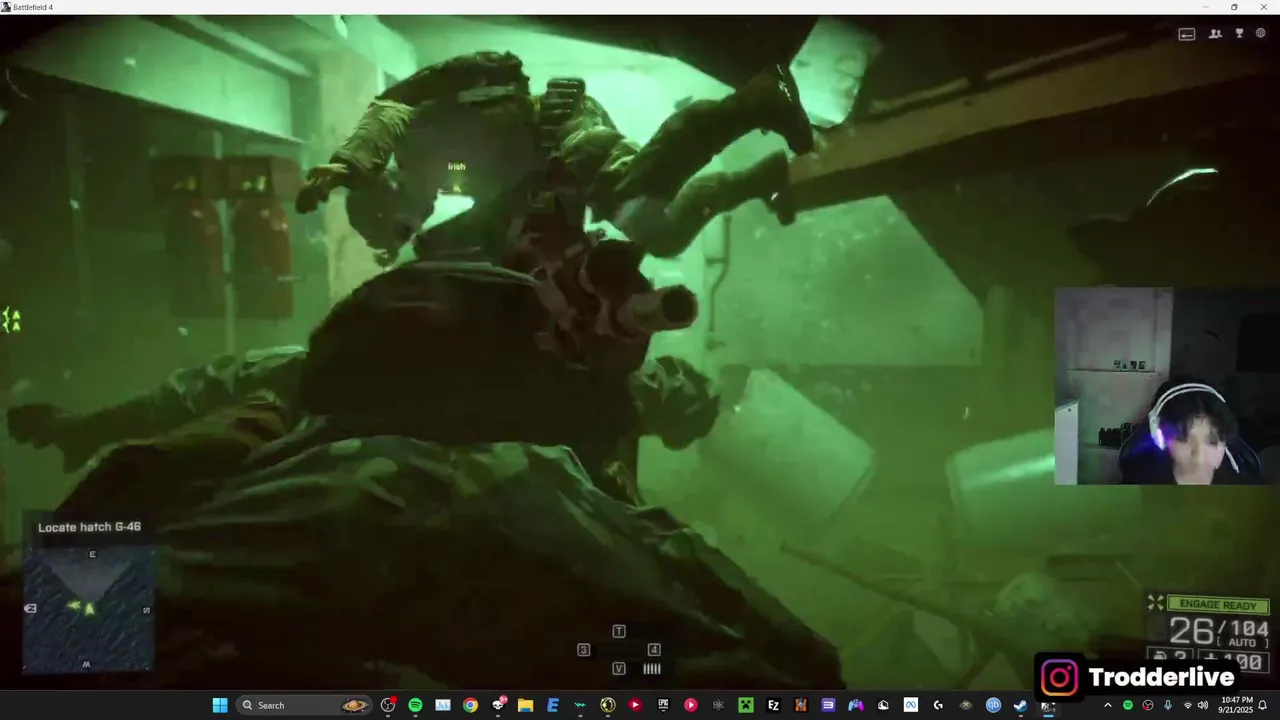Screen dimensions: 1280x720
Task: Open the skull icon app with notification badge
Action: point(499,705)
